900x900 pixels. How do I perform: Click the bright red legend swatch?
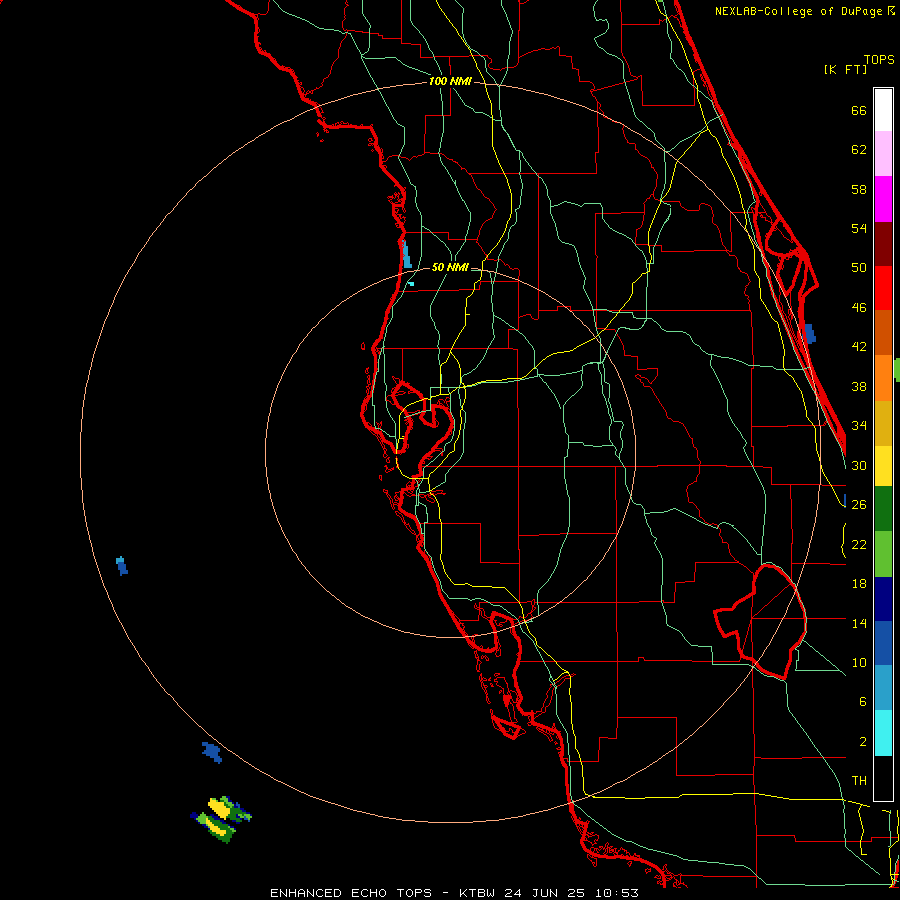pos(883,288)
